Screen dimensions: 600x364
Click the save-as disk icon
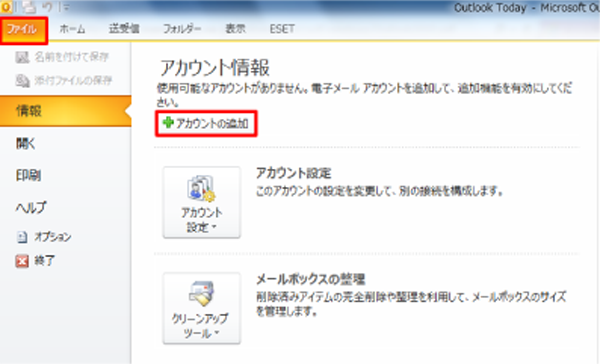click(22, 57)
